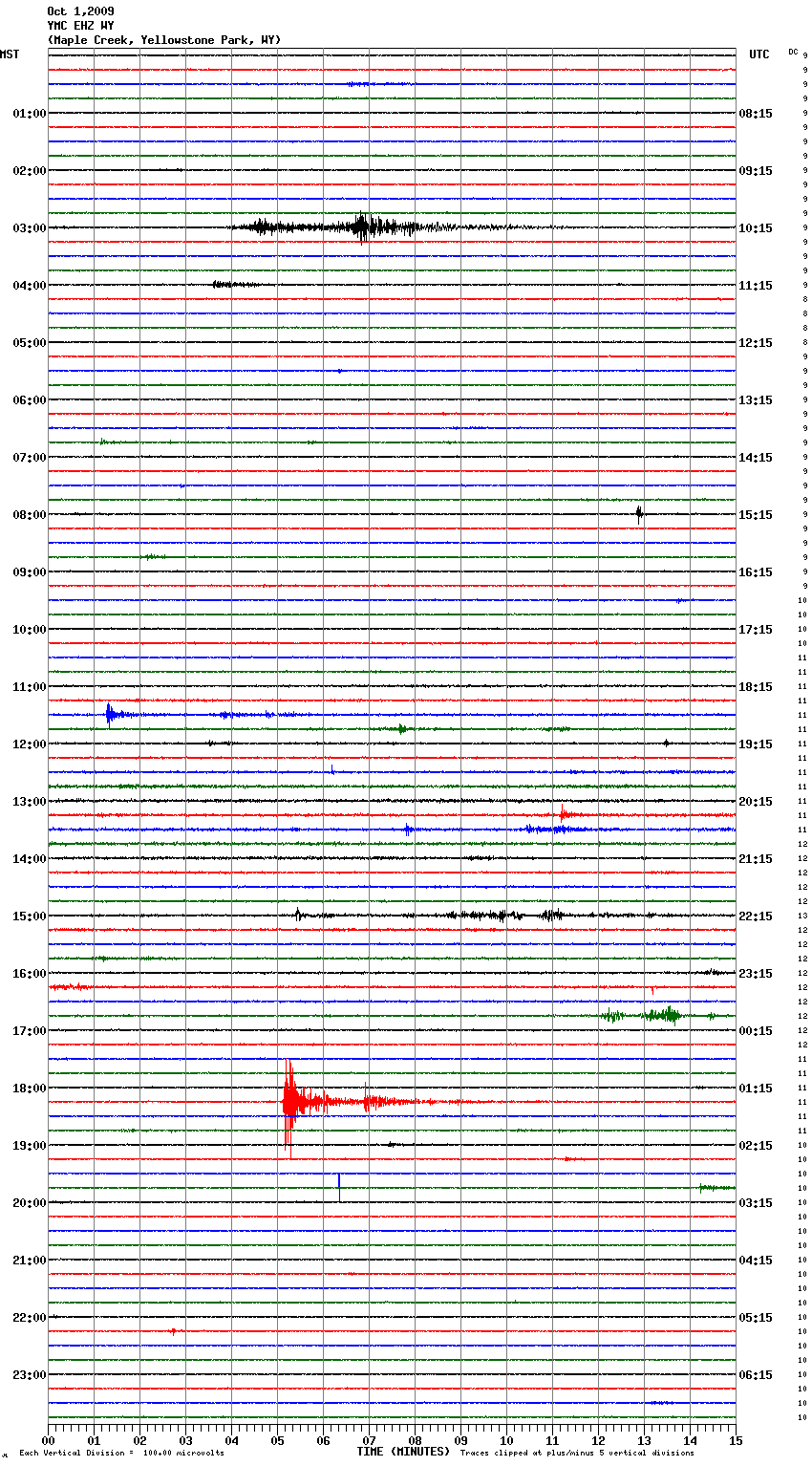Select the "03:00" MST row label
812x1466 pixels.
(29, 228)
